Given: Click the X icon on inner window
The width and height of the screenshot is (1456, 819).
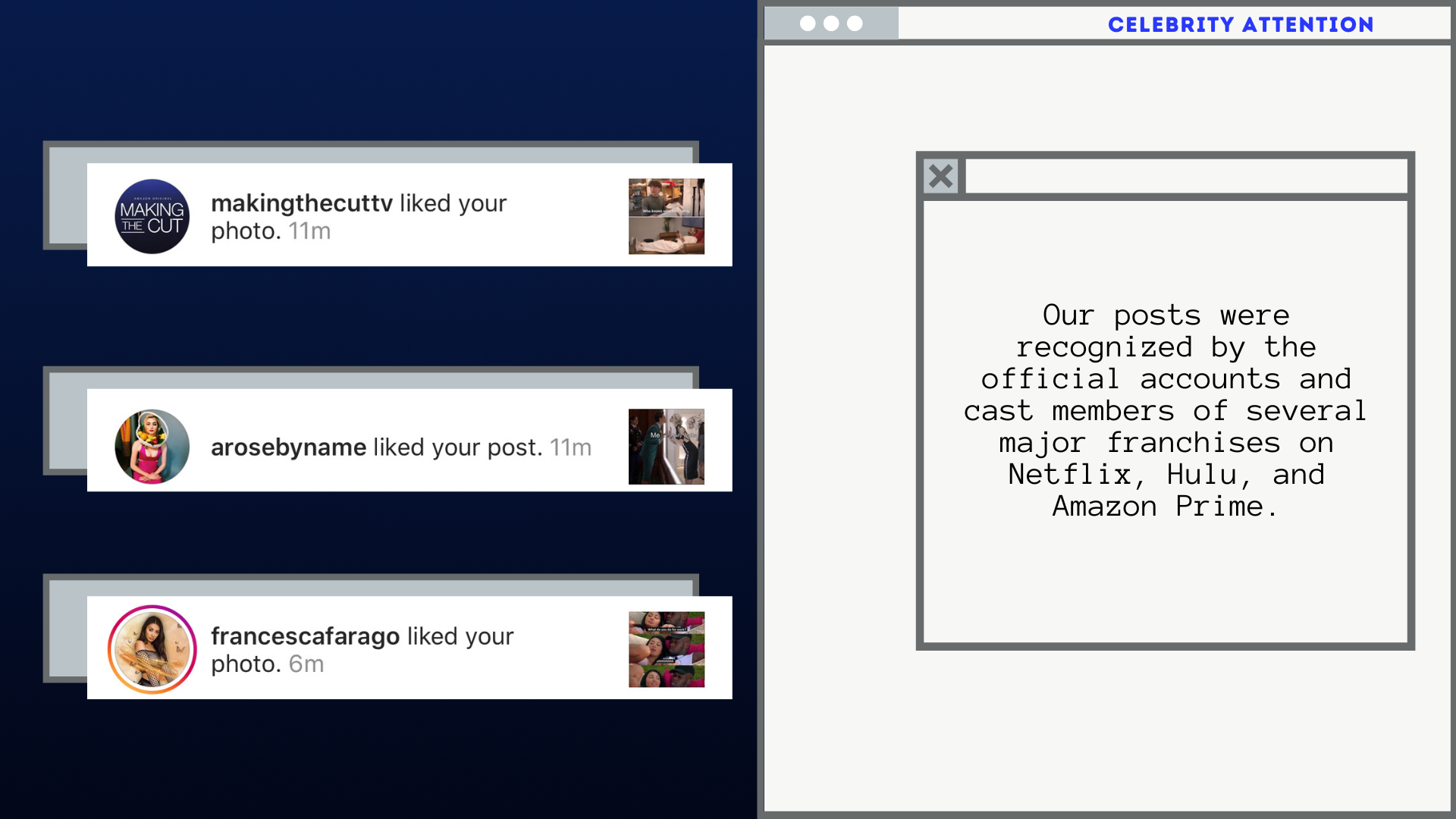Looking at the screenshot, I should click(941, 177).
